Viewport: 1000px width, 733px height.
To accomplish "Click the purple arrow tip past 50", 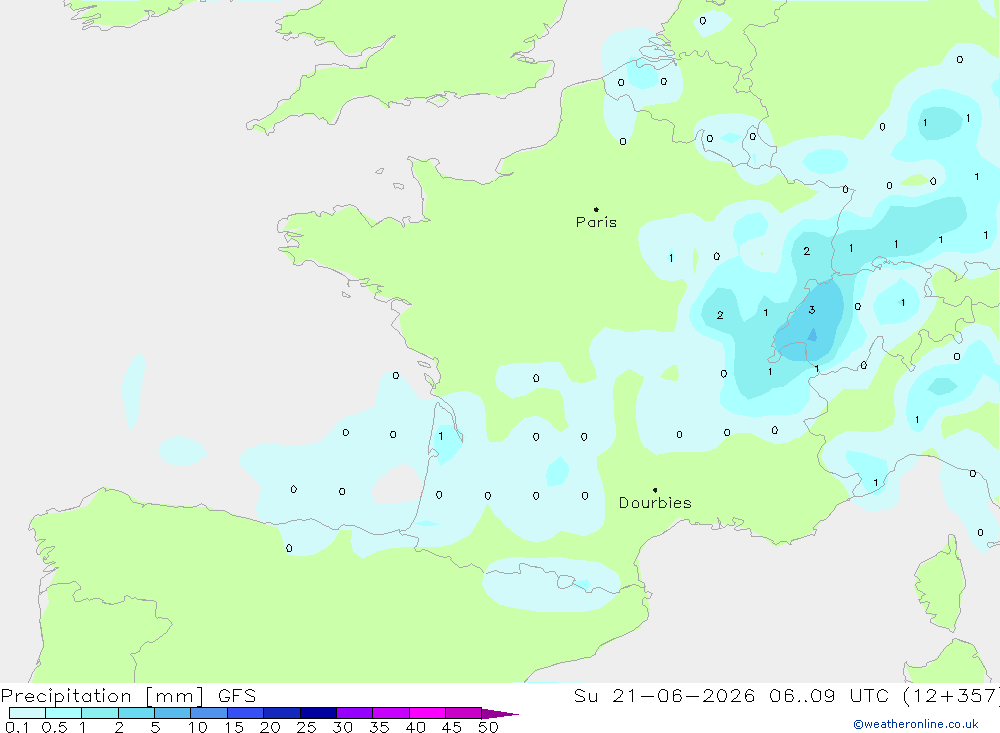I will (500, 713).
